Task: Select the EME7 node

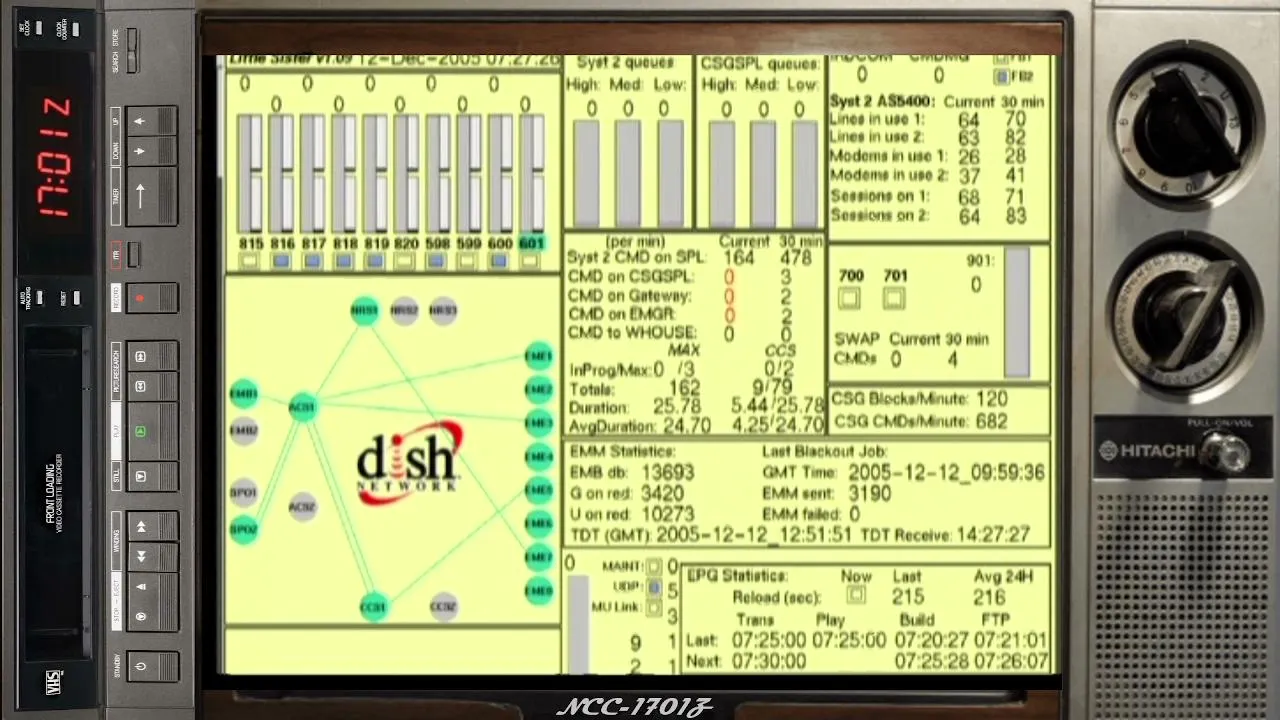Action: coord(539,557)
